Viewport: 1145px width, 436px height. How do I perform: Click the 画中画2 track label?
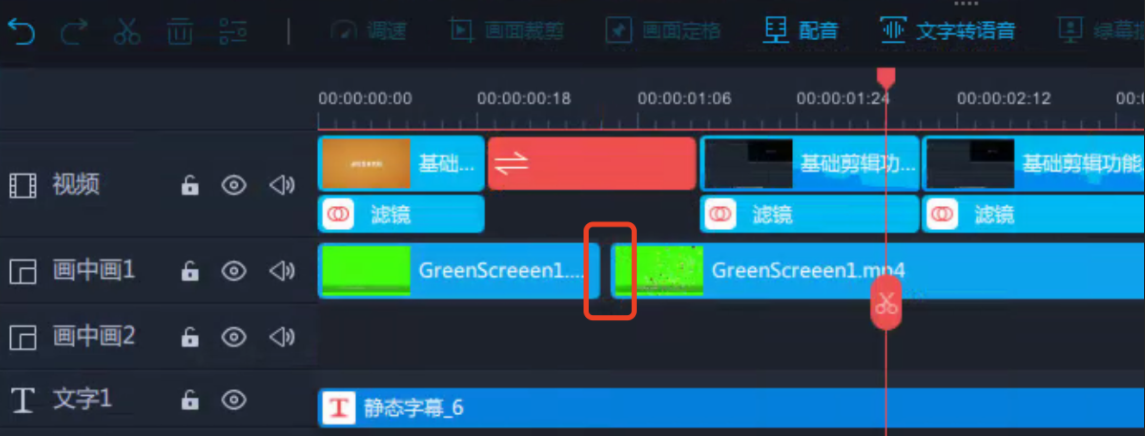pos(94,336)
